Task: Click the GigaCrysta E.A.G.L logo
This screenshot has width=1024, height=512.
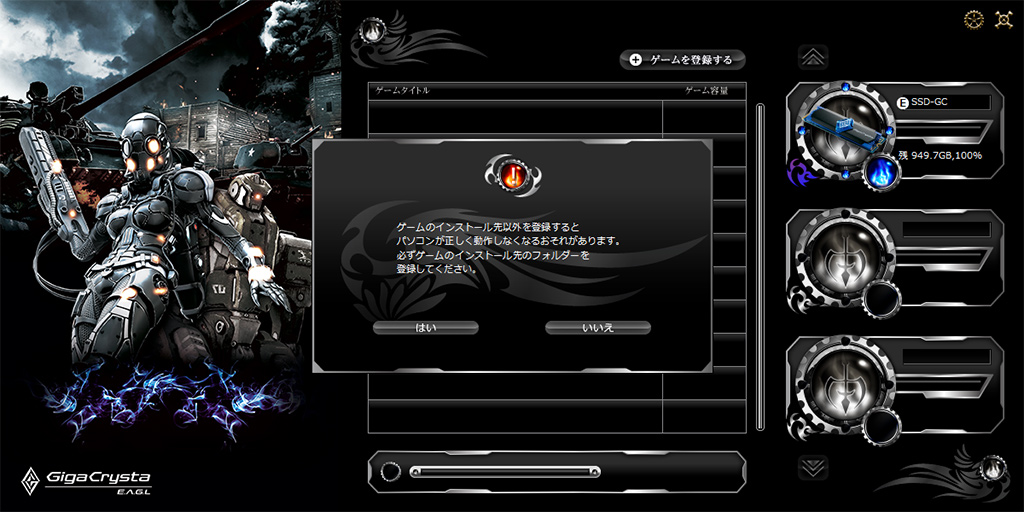Action: pos(86,481)
